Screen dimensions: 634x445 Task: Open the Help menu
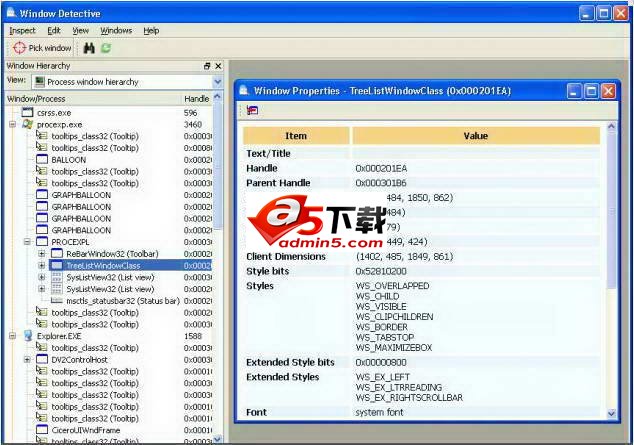(151, 31)
